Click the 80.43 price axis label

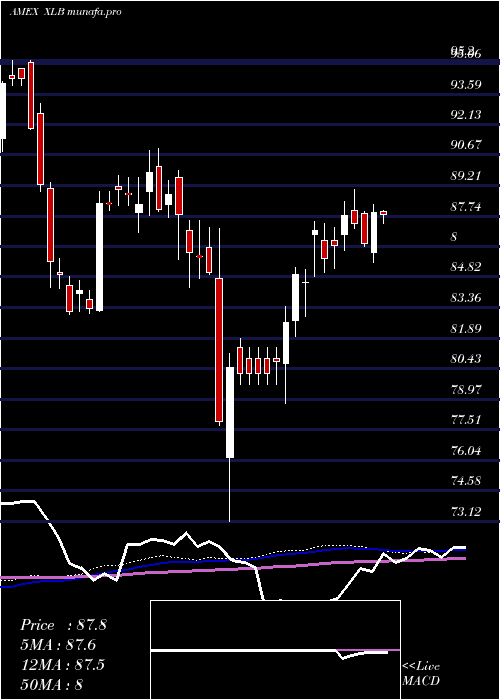(x=466, y=359)
